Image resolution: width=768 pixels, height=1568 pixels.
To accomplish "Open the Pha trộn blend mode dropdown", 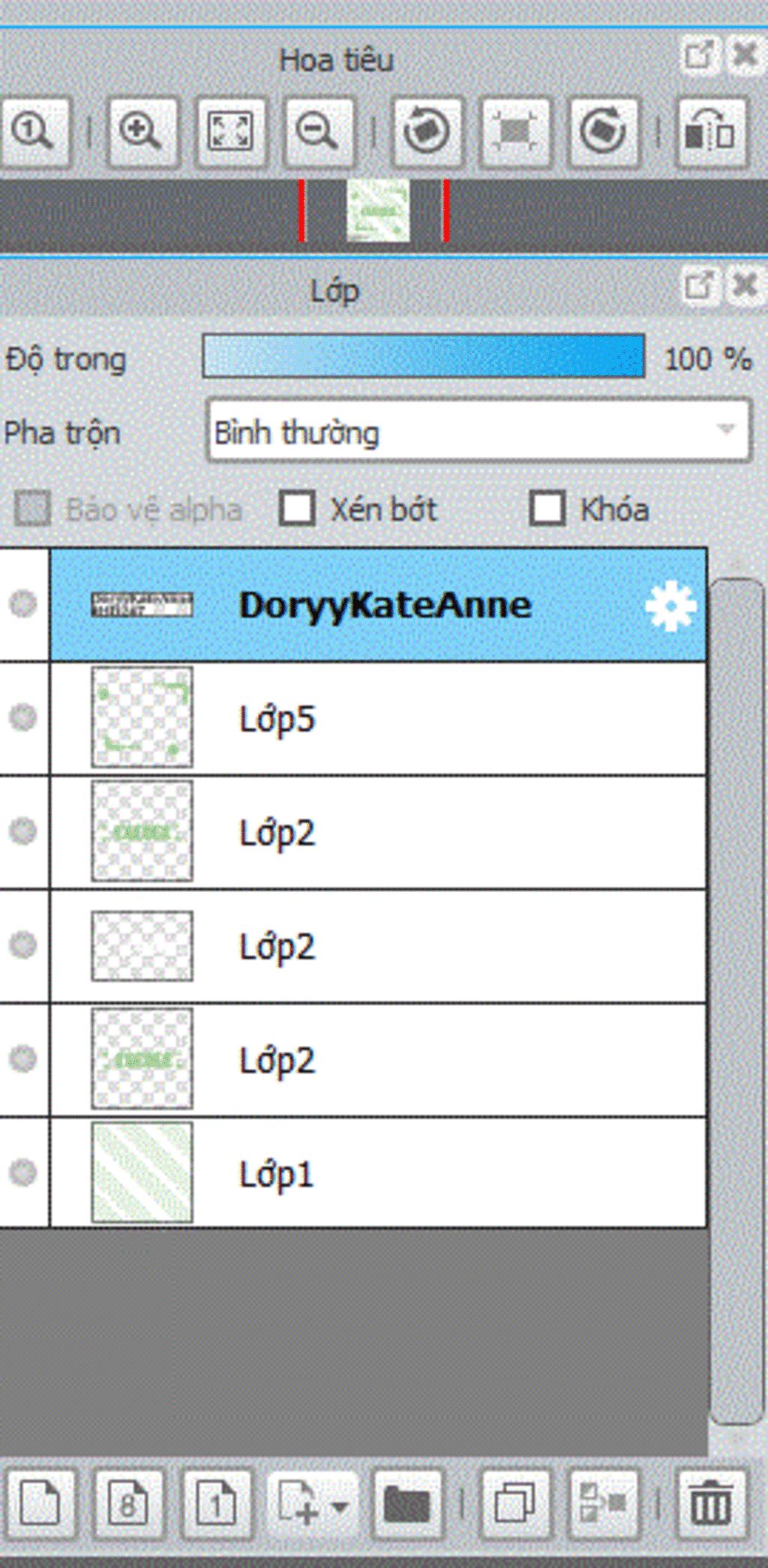I will tap(478, 431).
